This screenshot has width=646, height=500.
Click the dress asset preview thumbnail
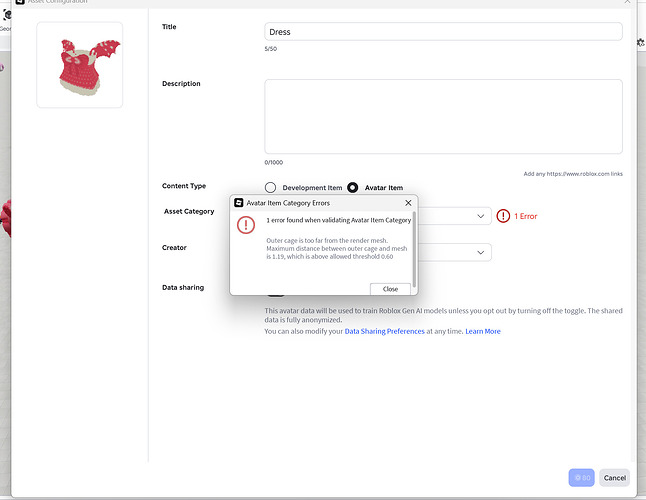tap(80, 65)
